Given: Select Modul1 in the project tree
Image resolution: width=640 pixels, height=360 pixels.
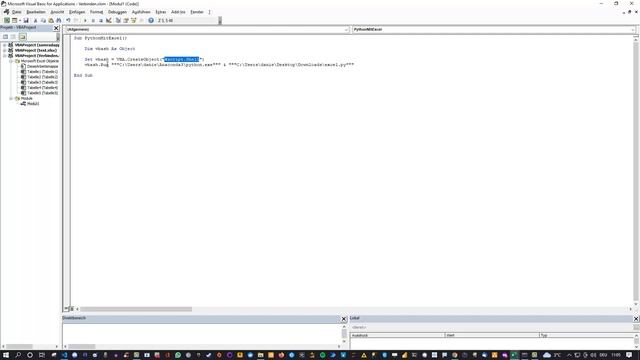Looking at the screenshot, I should (x=33, y=104).
